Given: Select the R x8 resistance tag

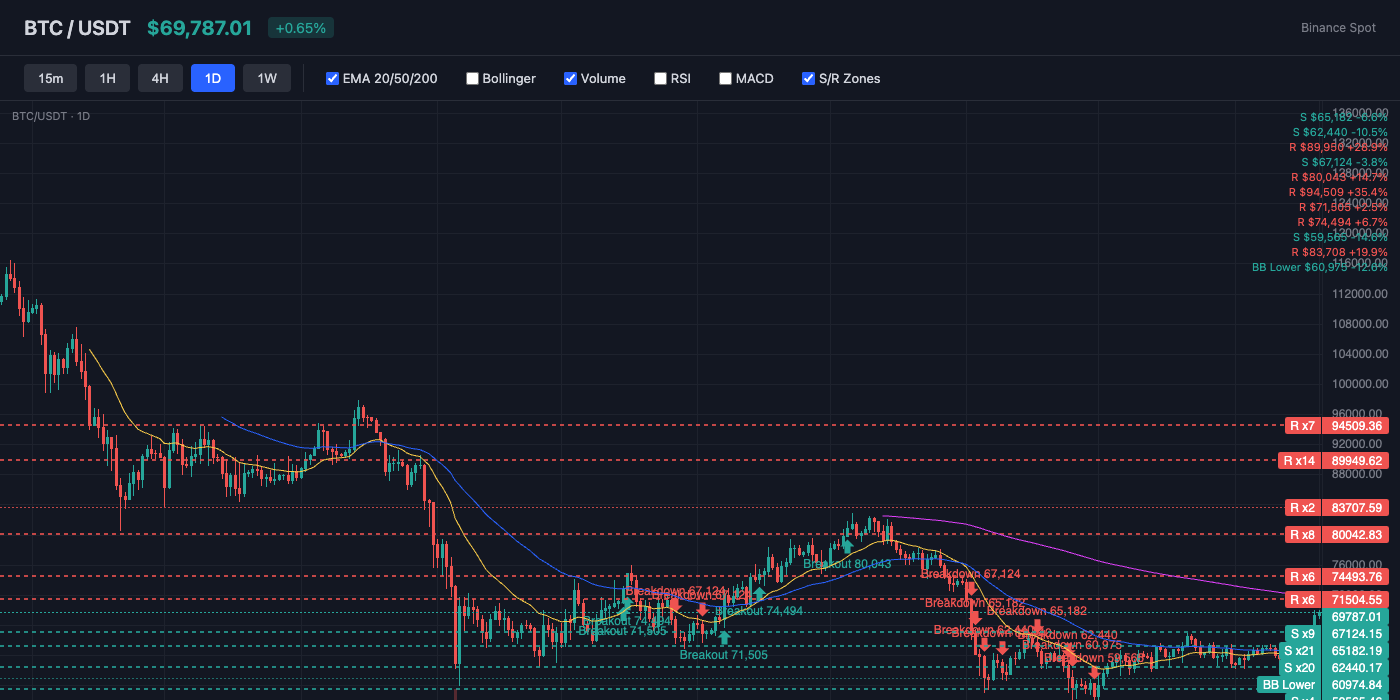Looking at the screenshot, I should (1302, 534).
